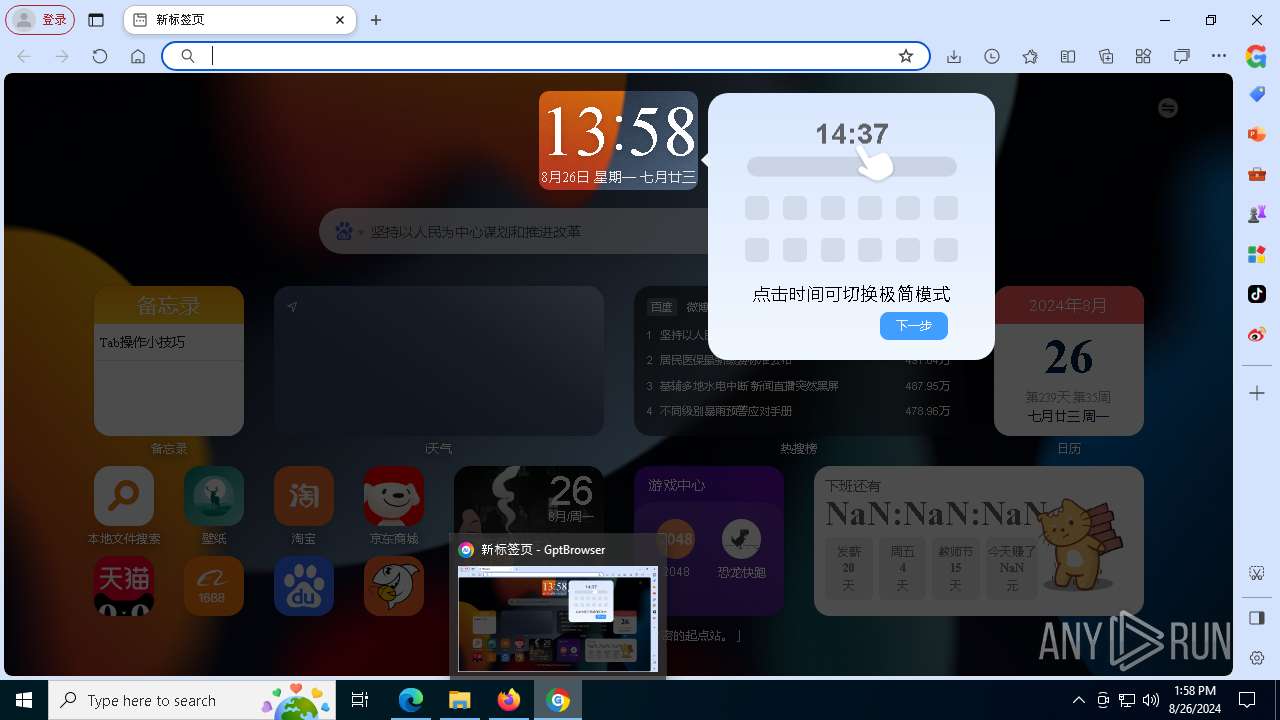Open the TikTok sidebar icon
Viewport: 1280px width, 720px height.
(1257, 294)
